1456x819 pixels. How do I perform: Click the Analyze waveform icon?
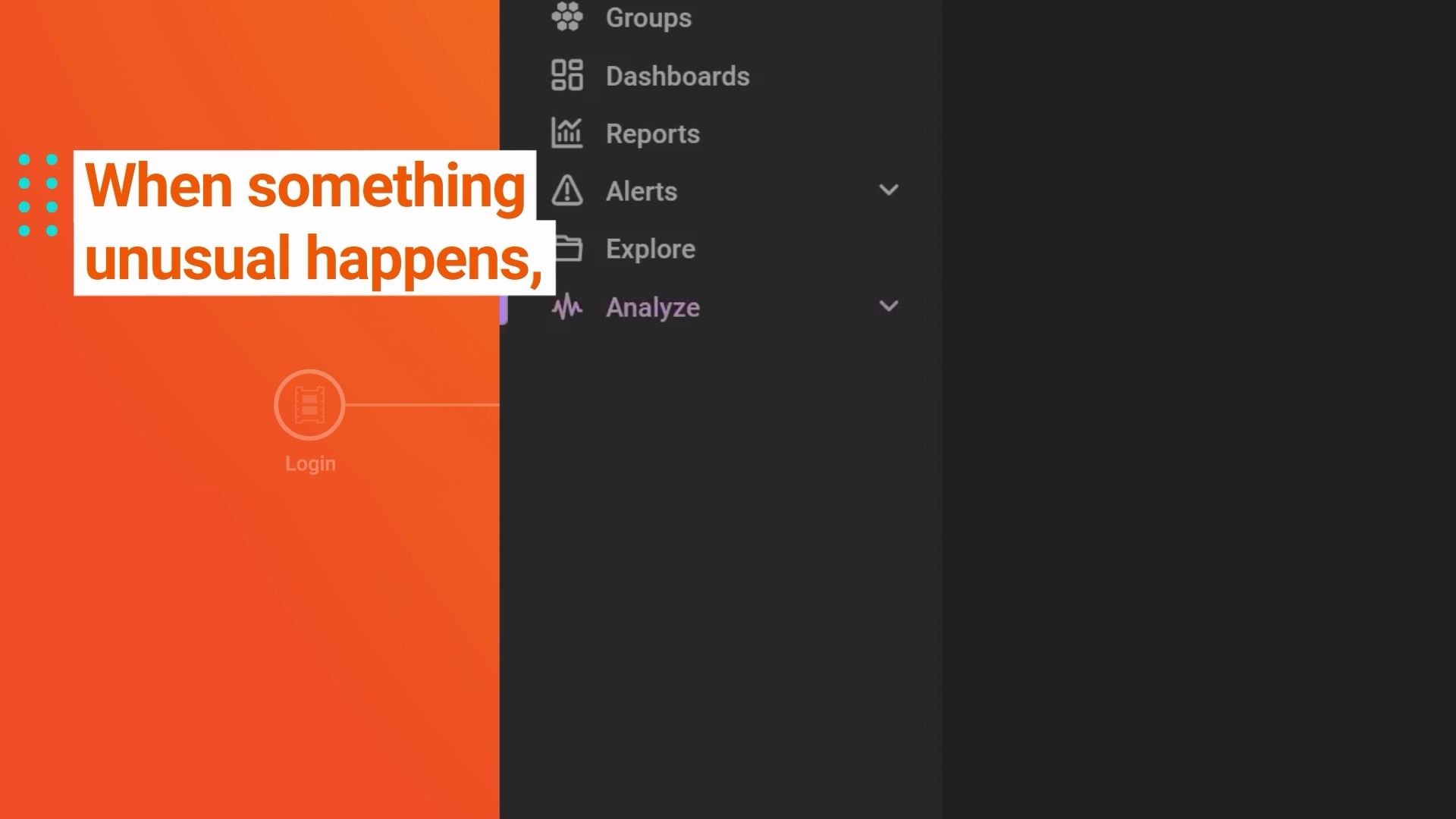(568, 306)
